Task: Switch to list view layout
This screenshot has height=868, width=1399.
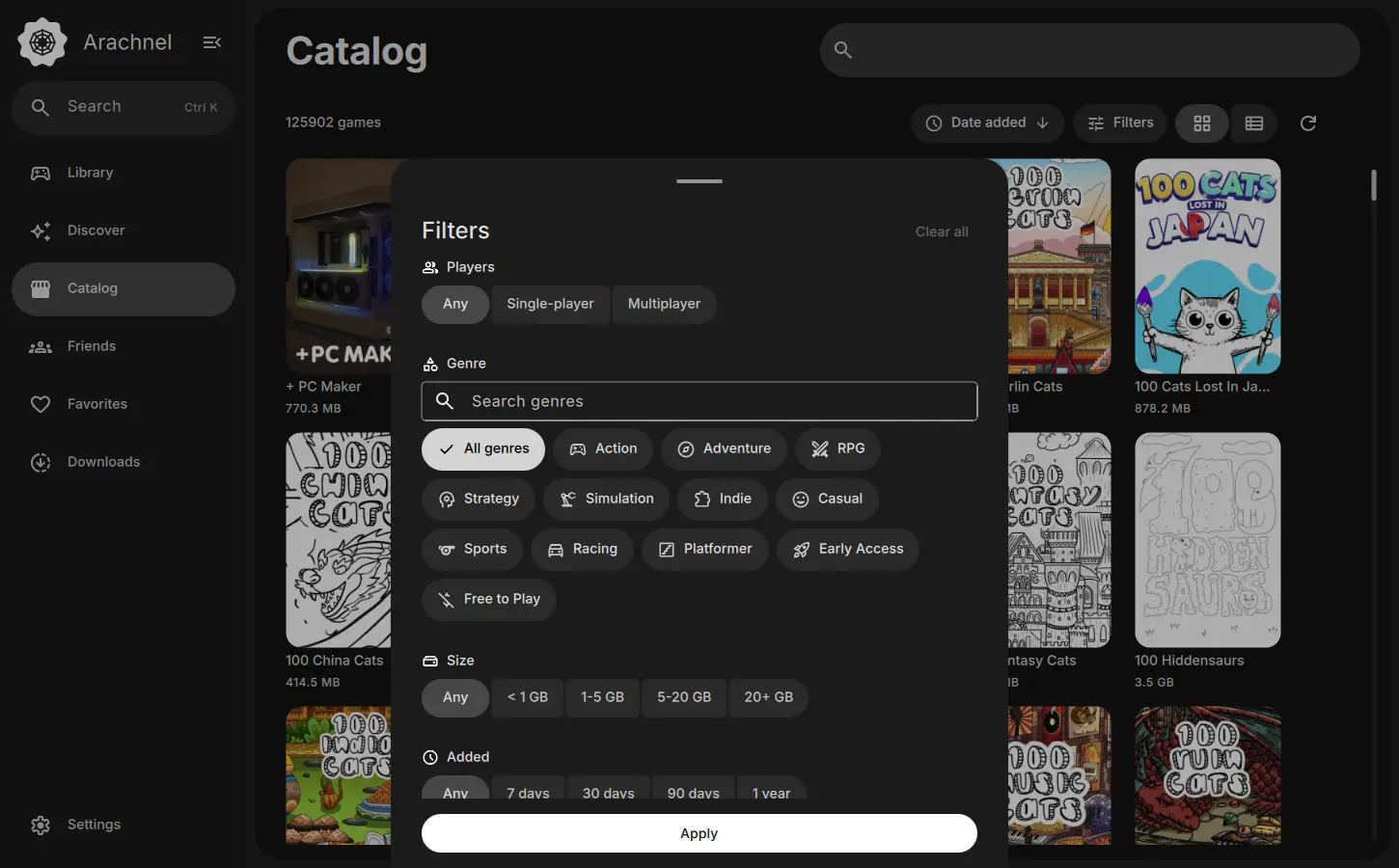Action: click(1254, 123)
